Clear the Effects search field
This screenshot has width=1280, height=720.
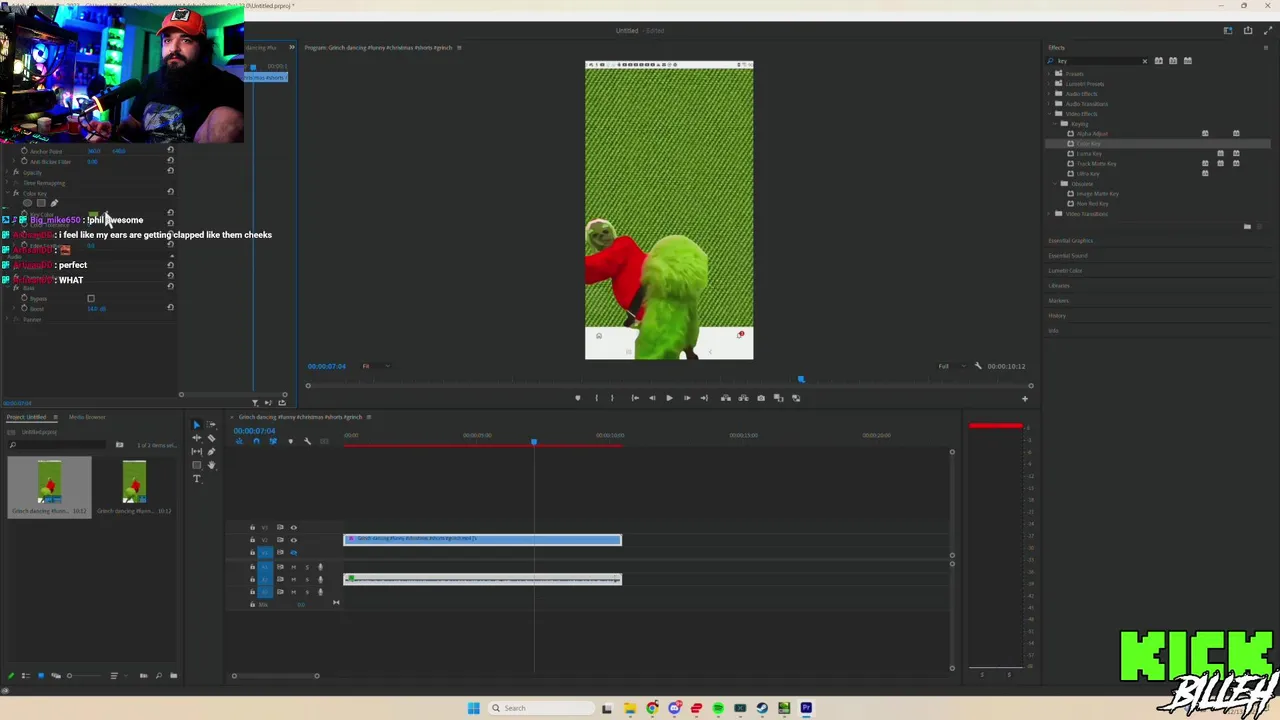[x=1145, y=61]
